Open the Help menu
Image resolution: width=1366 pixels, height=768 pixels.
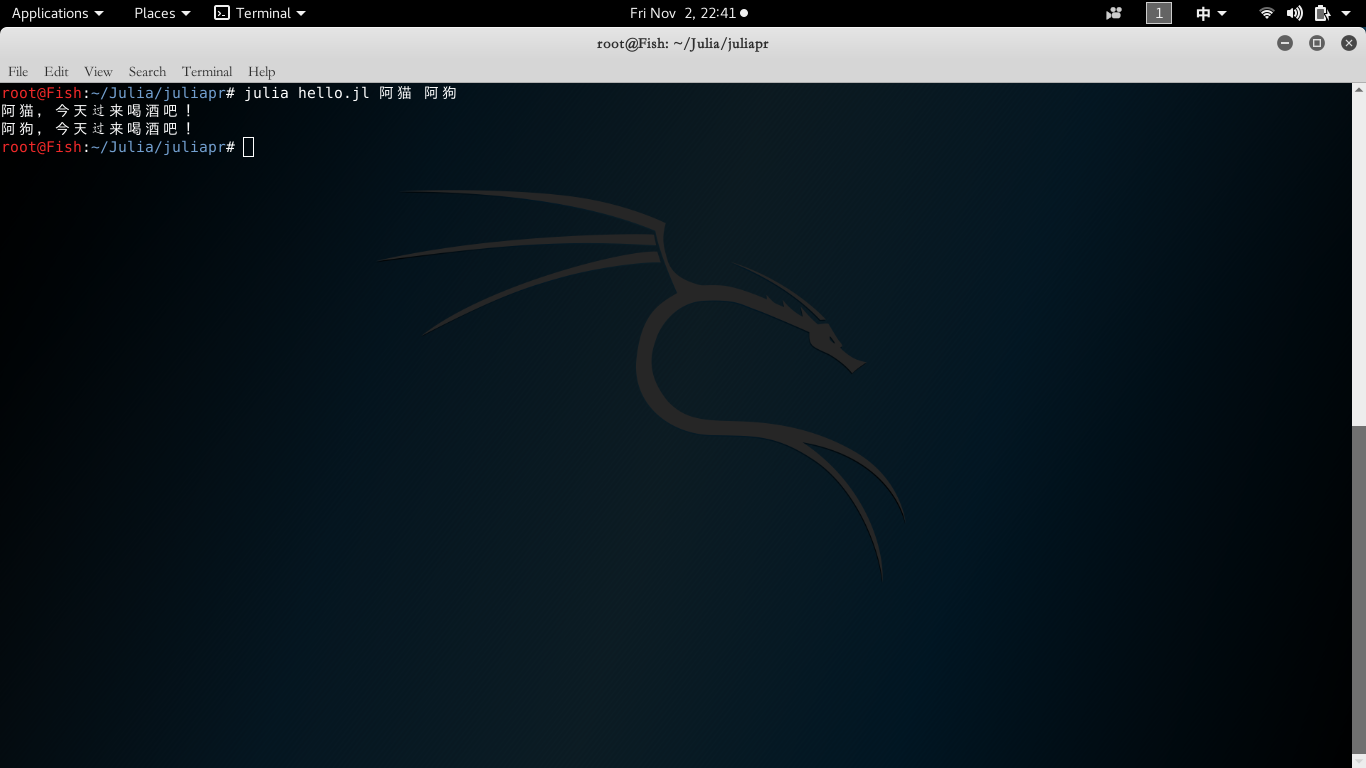point(261,71)
